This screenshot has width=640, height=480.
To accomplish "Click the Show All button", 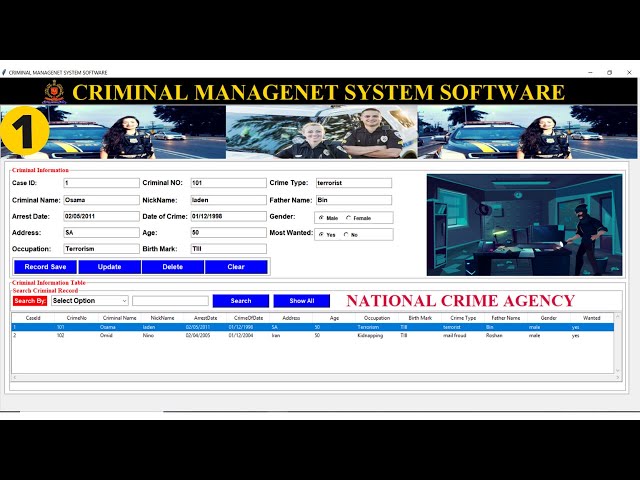I will pyautogui.click(x=302, y=301).
